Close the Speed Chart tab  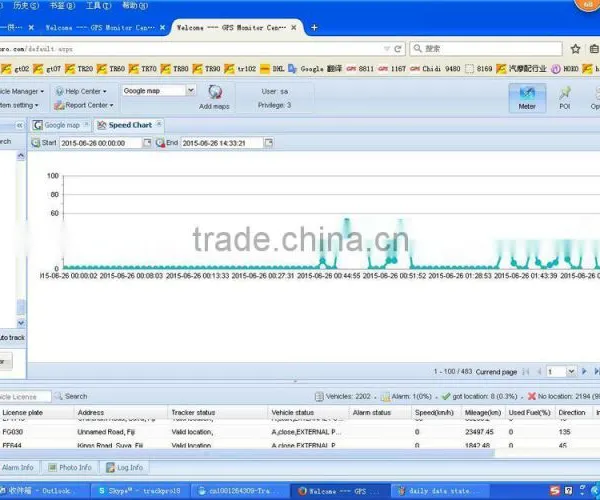158,124
